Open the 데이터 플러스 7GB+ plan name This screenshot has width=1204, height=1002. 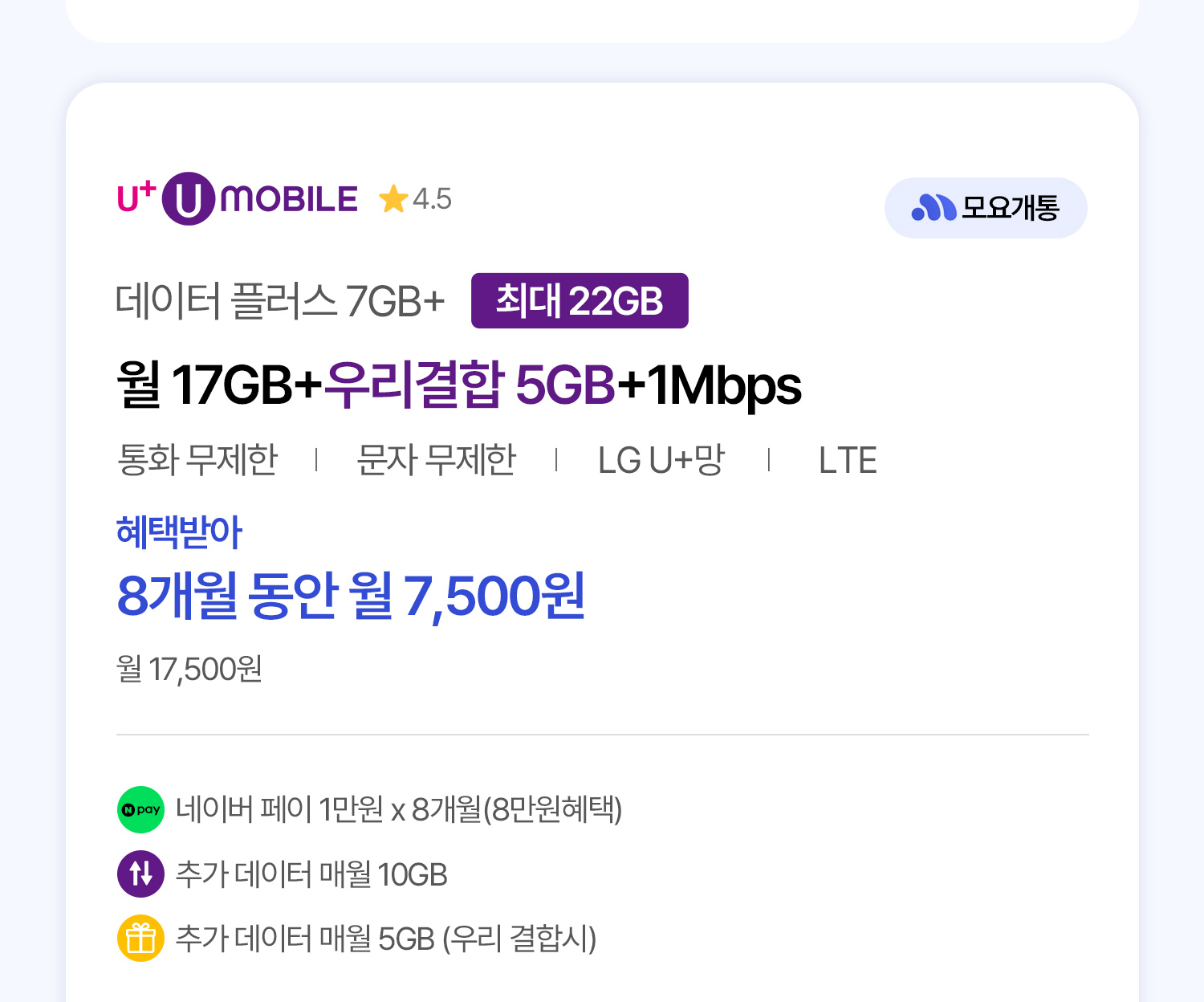pos(280,301)
